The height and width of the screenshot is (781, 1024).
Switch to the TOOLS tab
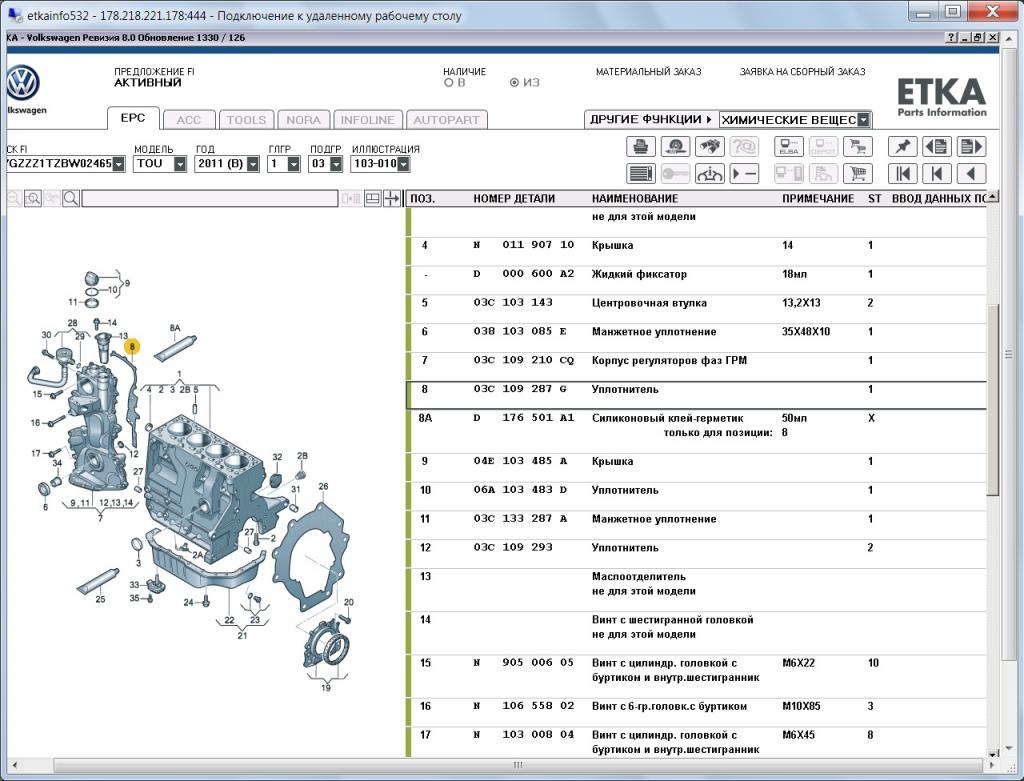coord(246,120)
